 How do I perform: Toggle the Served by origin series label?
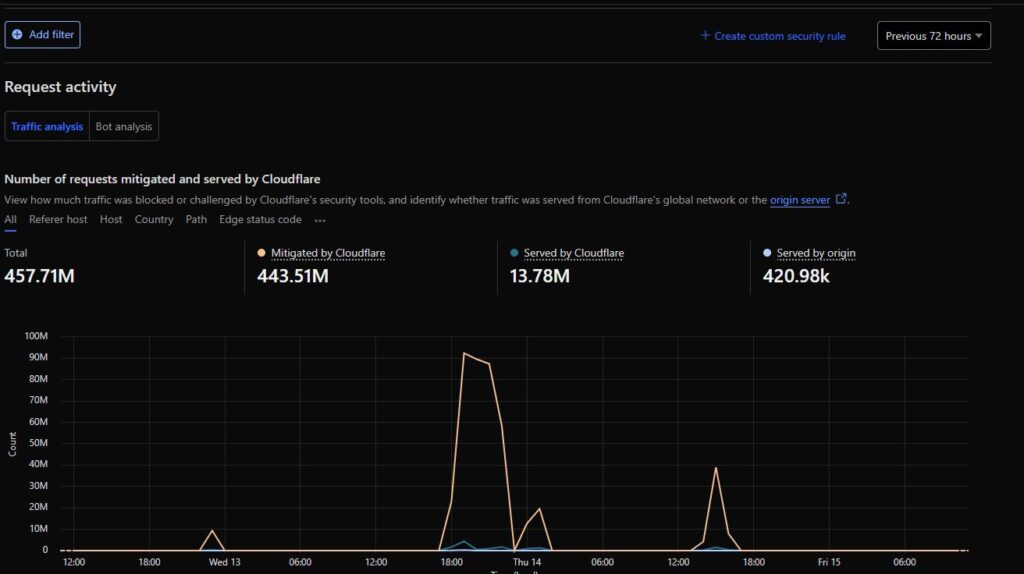tap(815, 254)
